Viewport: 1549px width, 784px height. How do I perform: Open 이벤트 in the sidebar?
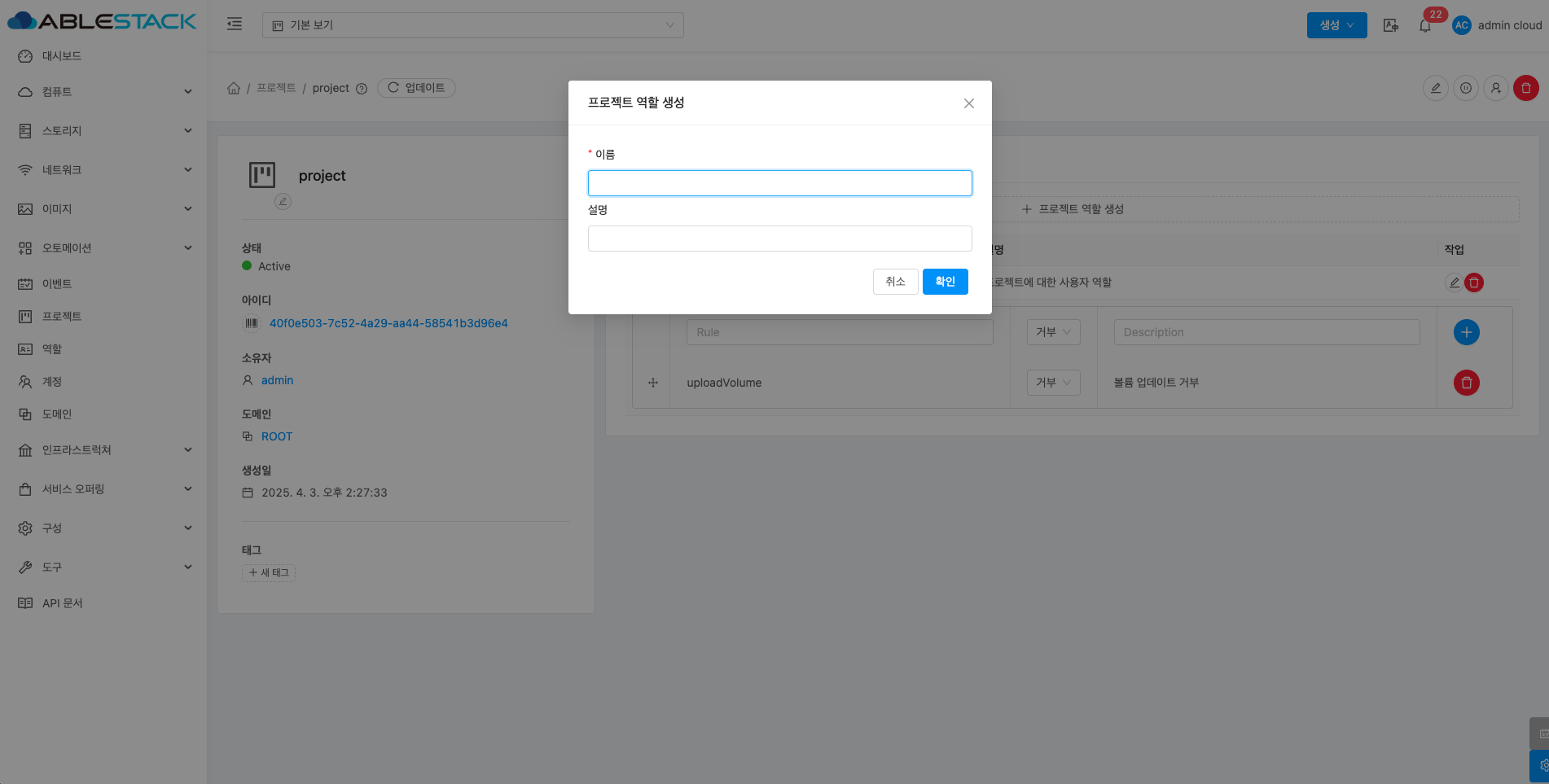click(57, 284)
